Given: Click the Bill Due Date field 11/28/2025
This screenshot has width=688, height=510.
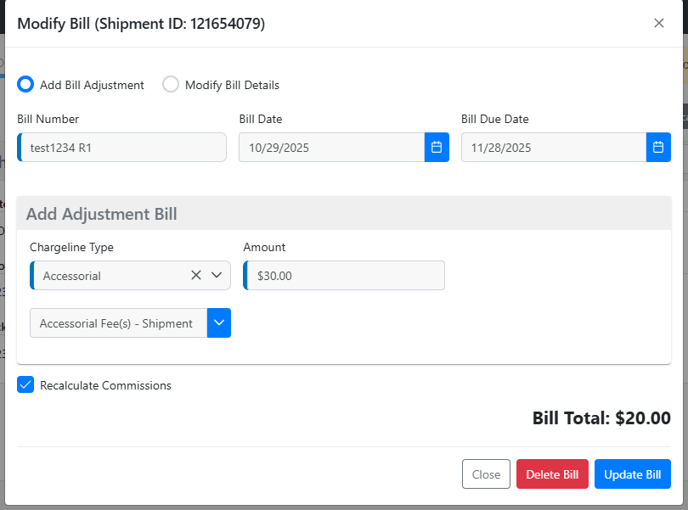Looking at the screenshot, I should pyautogui.click(x=553, y=148).
